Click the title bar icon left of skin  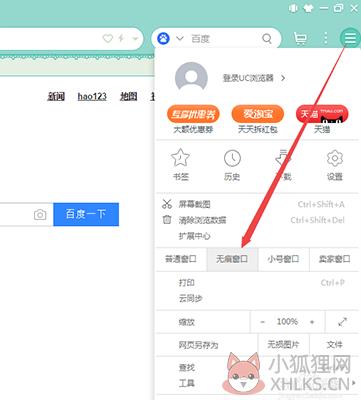coord(294,8)
